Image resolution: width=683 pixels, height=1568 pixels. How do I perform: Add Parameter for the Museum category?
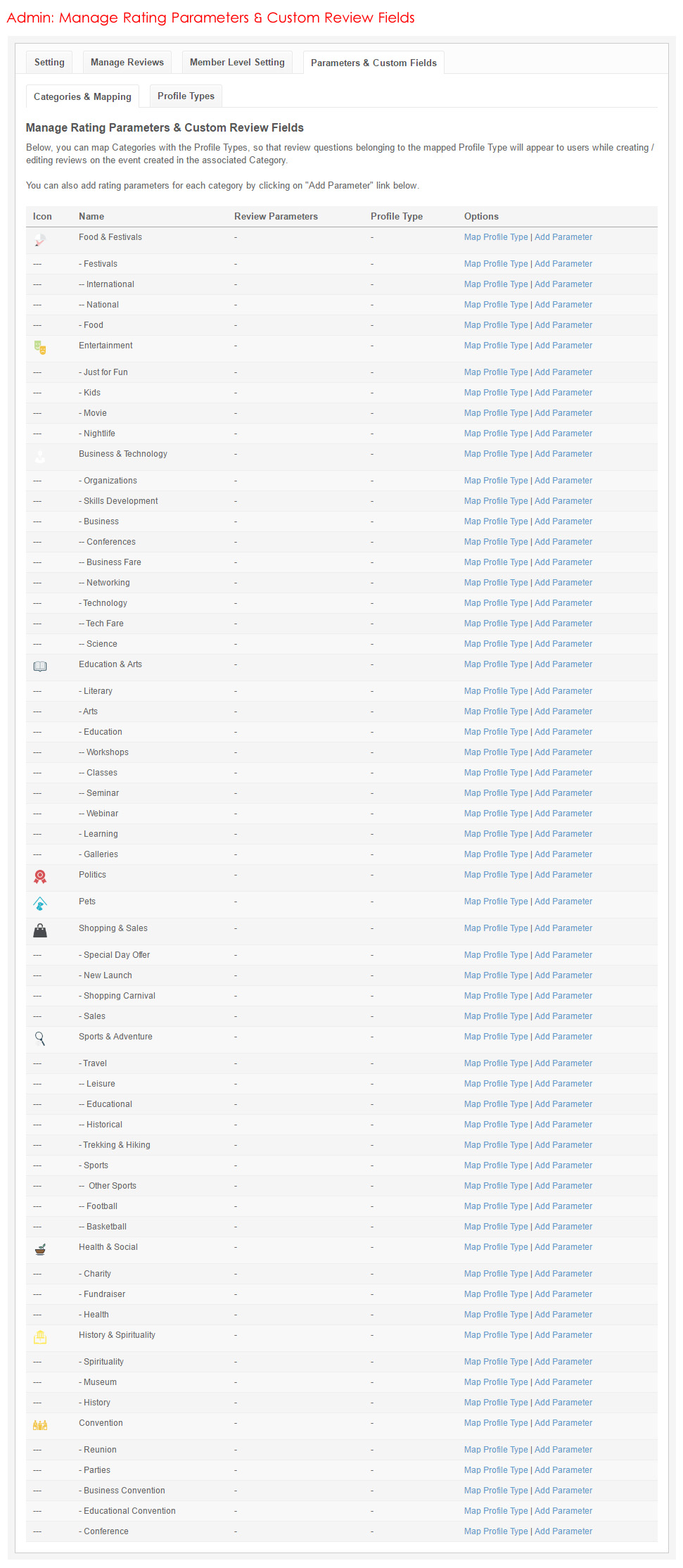563,1382
